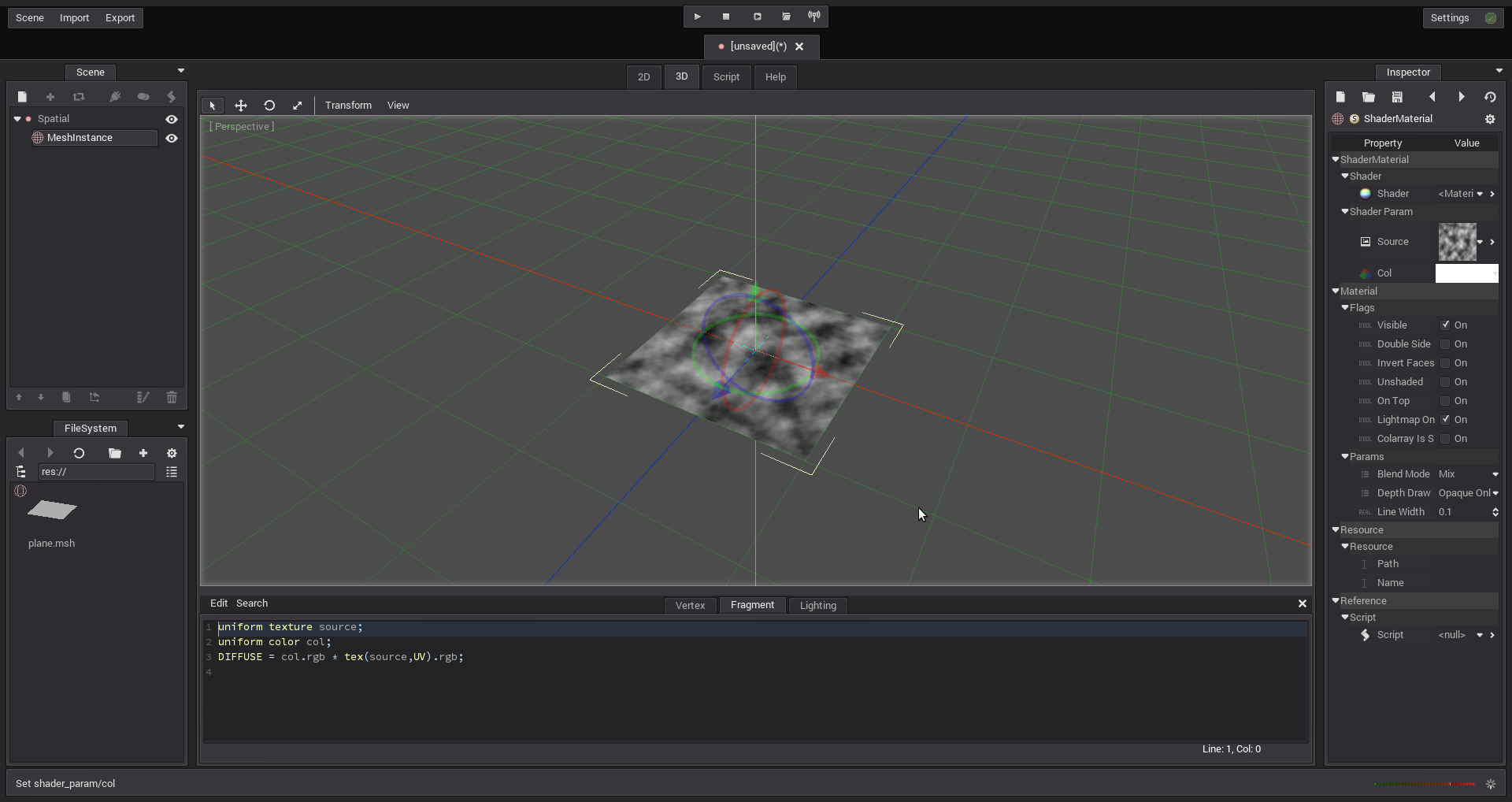Image resolution: width=1512 pixels, height=802 pixels.
Task: Open the Transform menu button
Action: [x=348, y=106]
